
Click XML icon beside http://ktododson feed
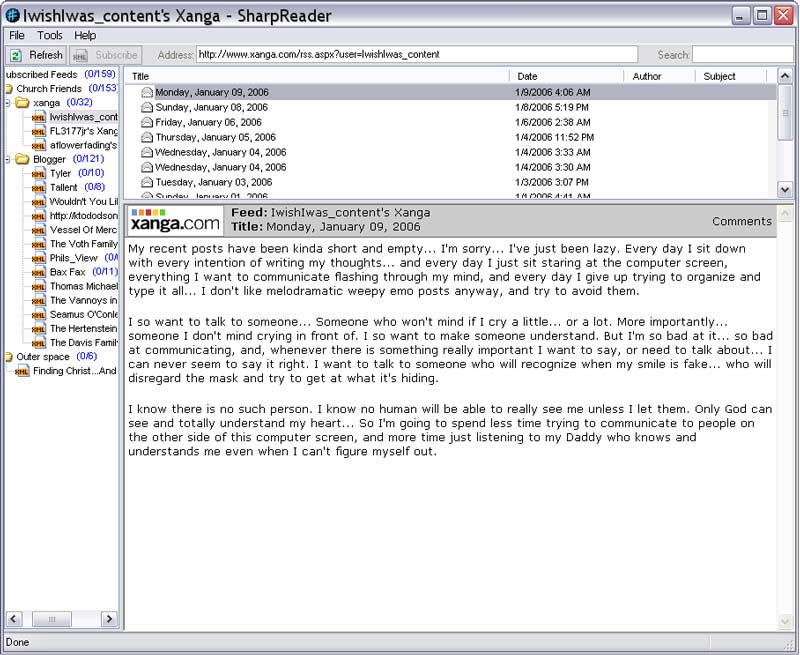[x=38, y=216]
